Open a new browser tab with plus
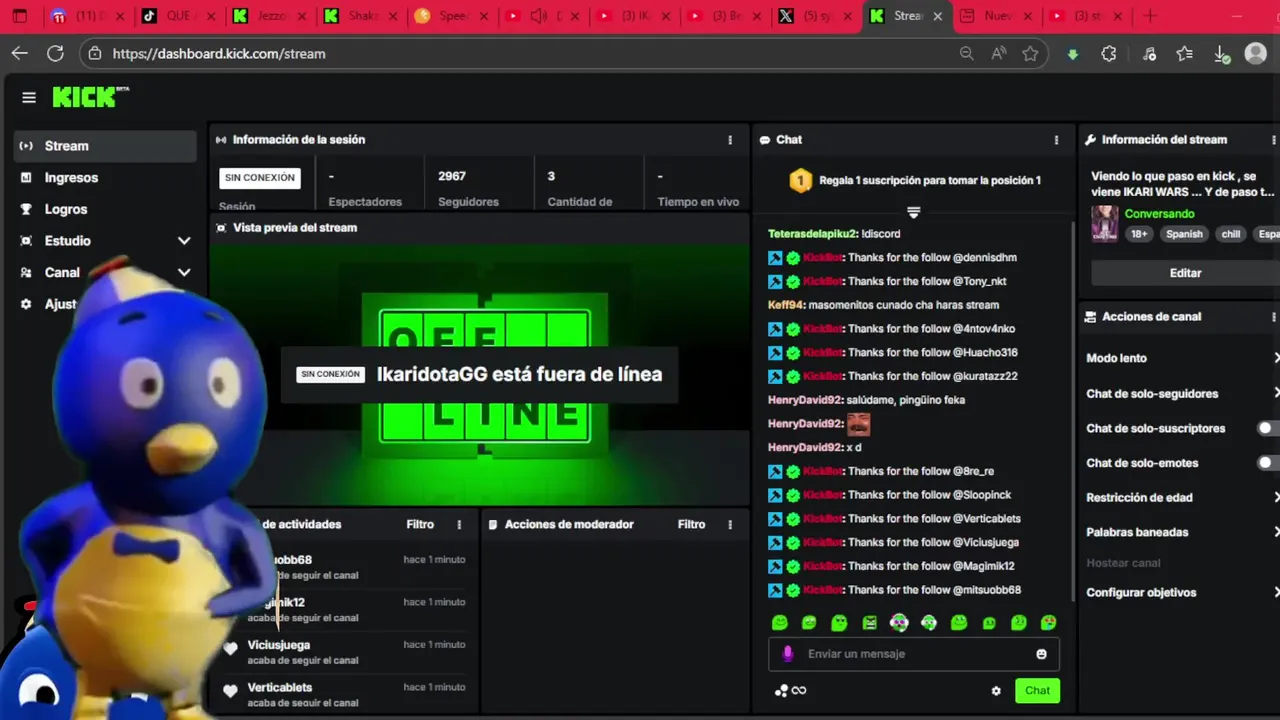The image size is (1280, 720). (1150, 16)
